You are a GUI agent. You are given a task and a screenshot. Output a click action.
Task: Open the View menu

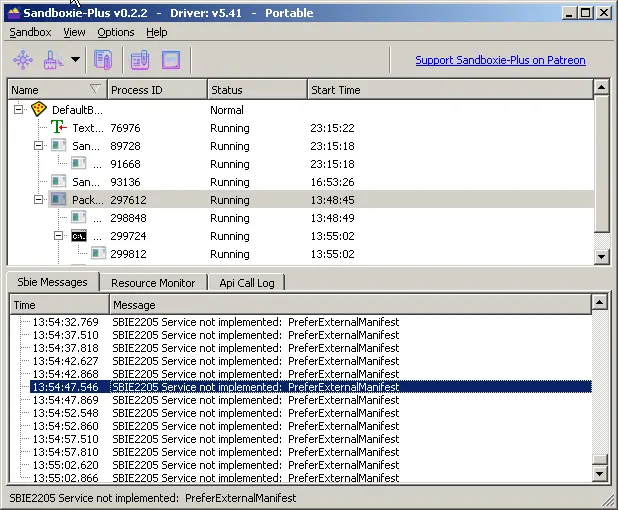coord(74,32)
